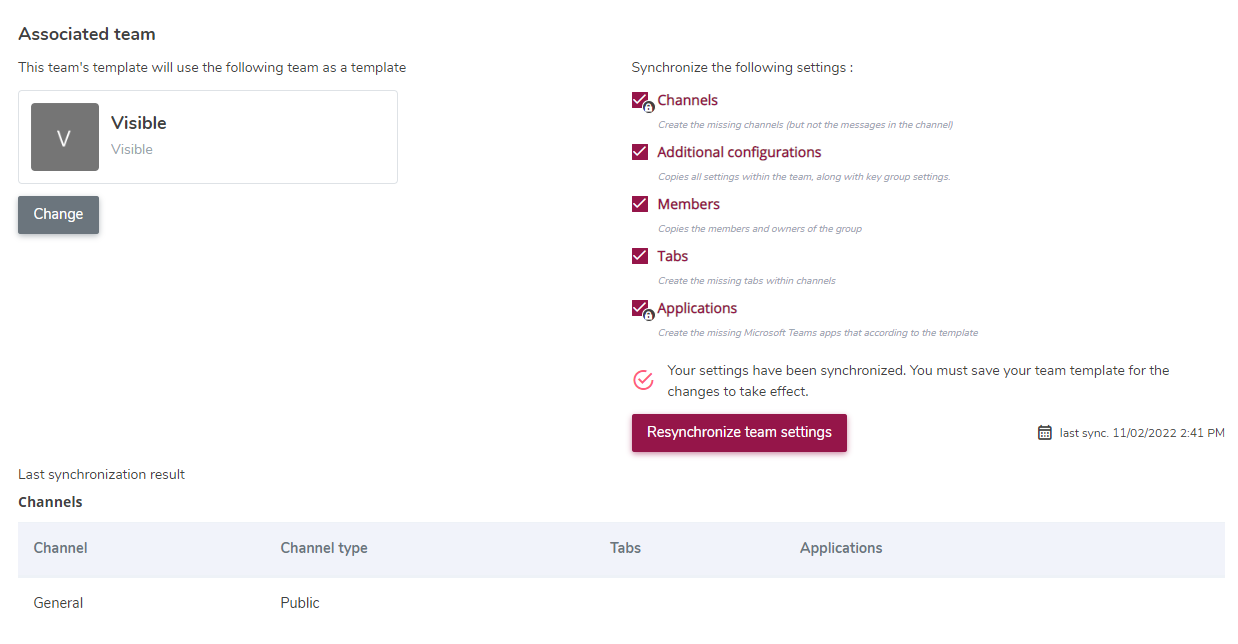Click the calendar icon beside last sync
Screen dimensions: 1238x644
1044,433
